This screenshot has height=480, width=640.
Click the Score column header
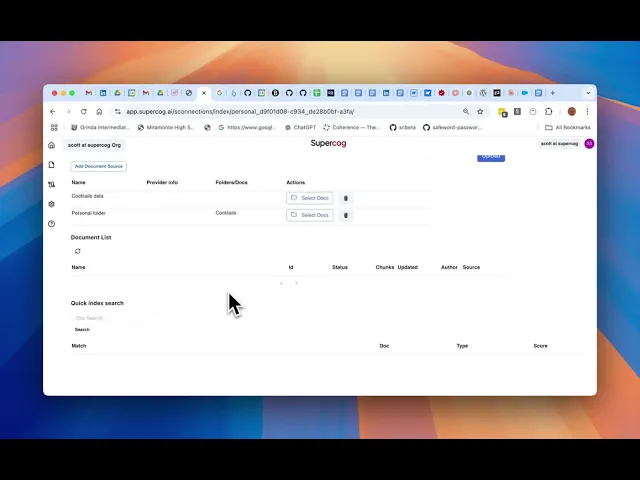click(x=540, y=346)
